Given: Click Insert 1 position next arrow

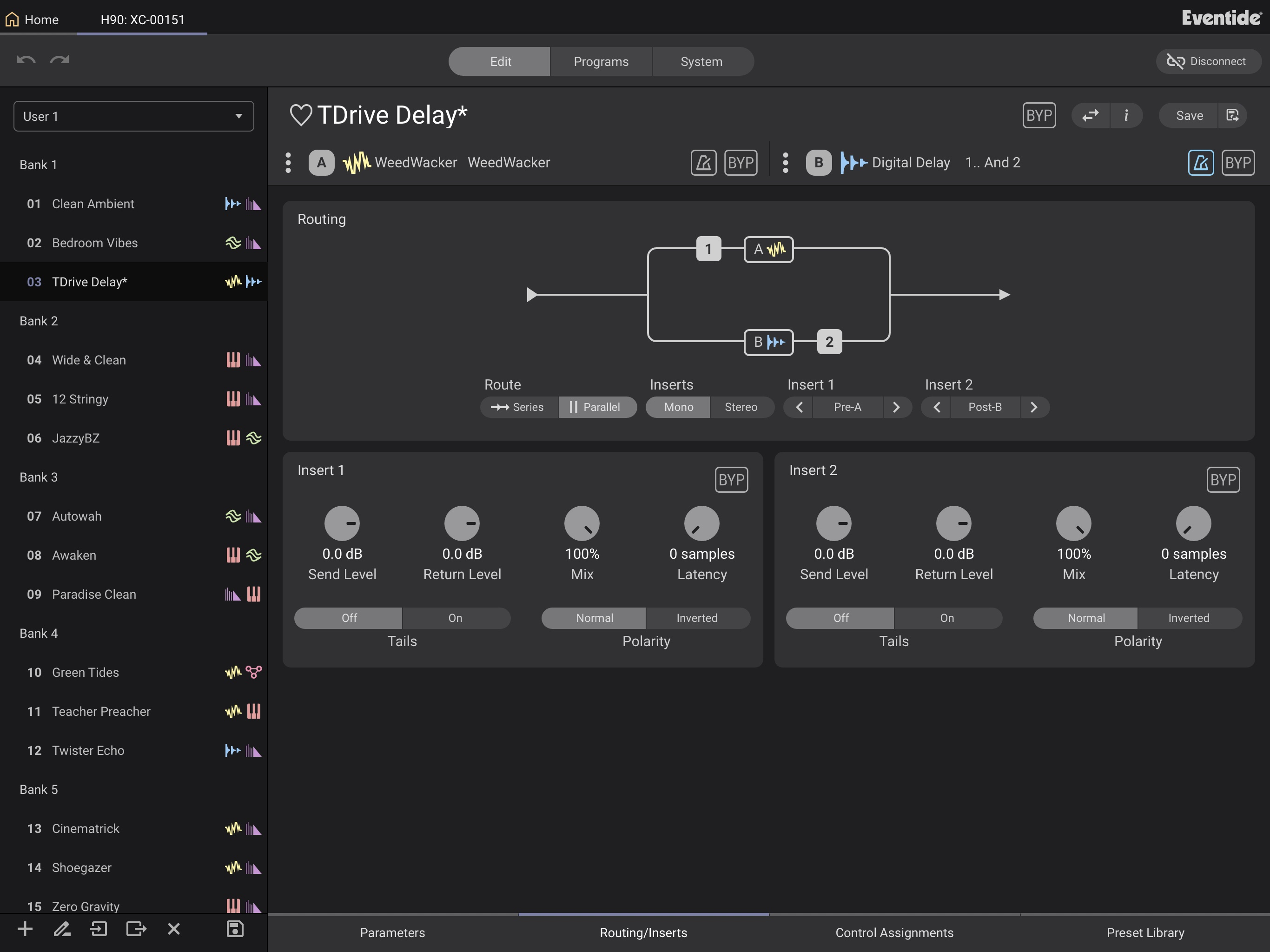Looking at the screenshot, I should pos(896,407).
